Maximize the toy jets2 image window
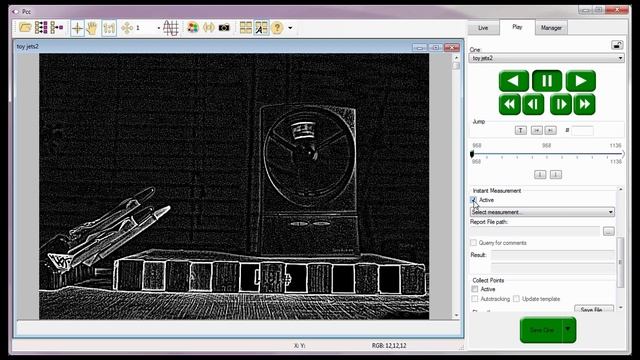 point(436,47)
